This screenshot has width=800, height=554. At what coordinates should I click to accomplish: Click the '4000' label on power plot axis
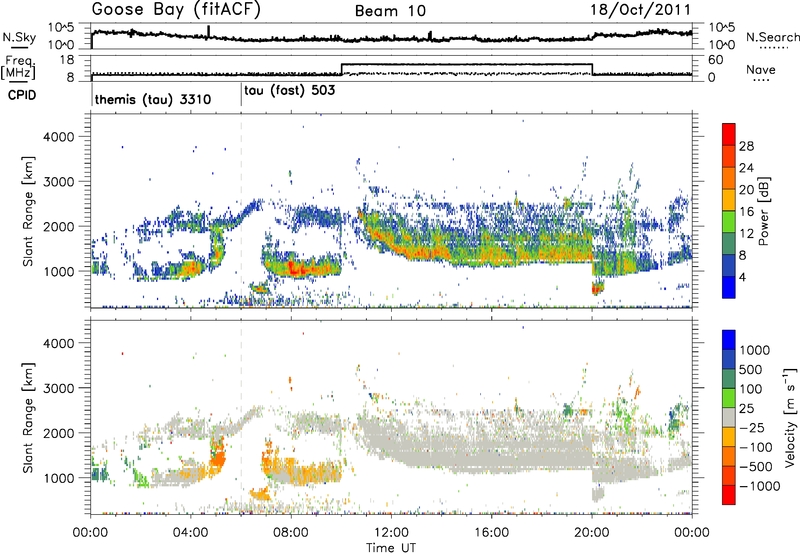(x=58, y=137)
